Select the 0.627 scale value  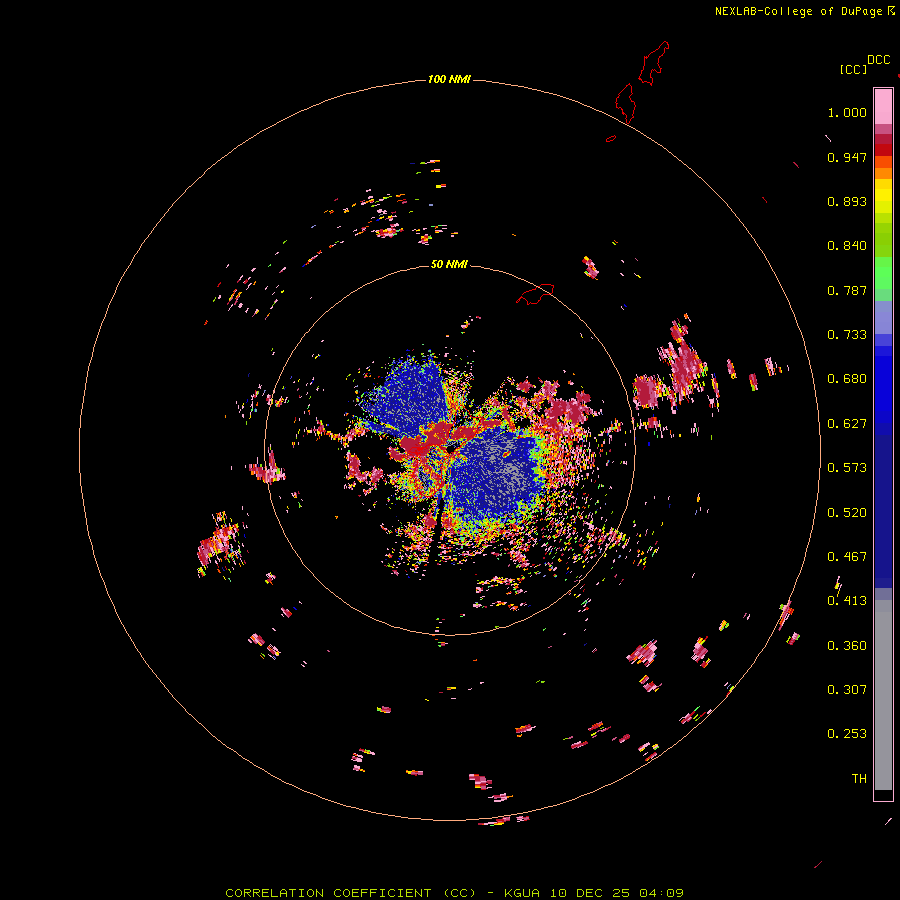pyautogui.click(x=847, y=424)
